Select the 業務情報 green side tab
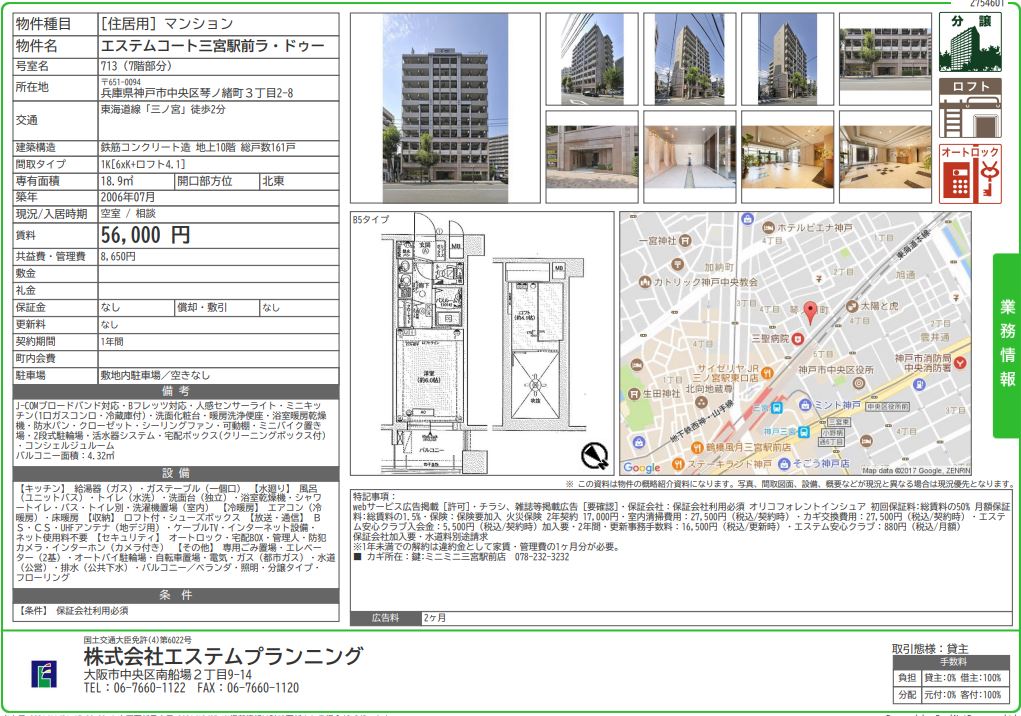1021x716 pixels. [1007, 345]
